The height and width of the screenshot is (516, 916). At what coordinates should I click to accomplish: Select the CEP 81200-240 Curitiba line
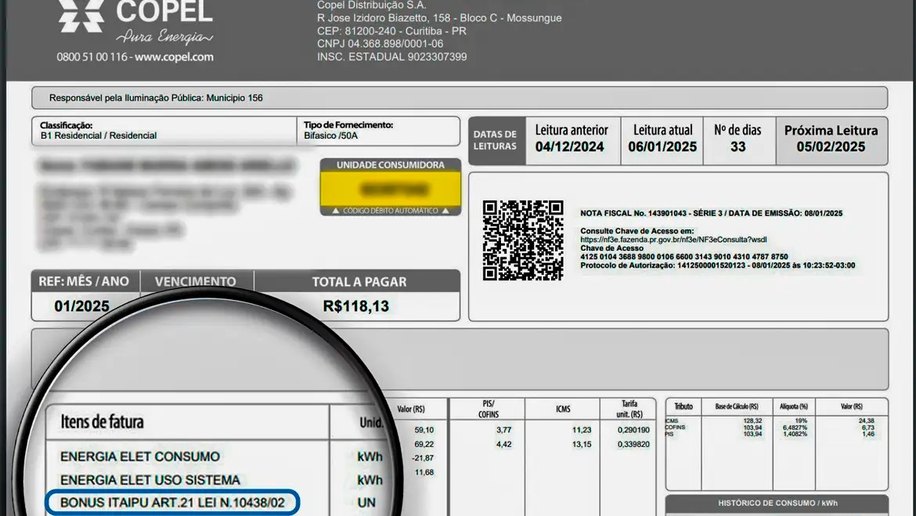391,31
